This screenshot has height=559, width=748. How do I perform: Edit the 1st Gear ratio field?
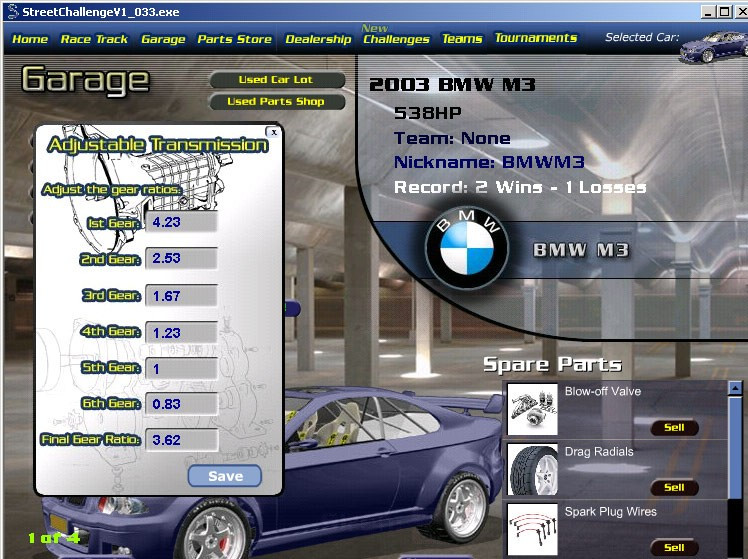[181, 222]
